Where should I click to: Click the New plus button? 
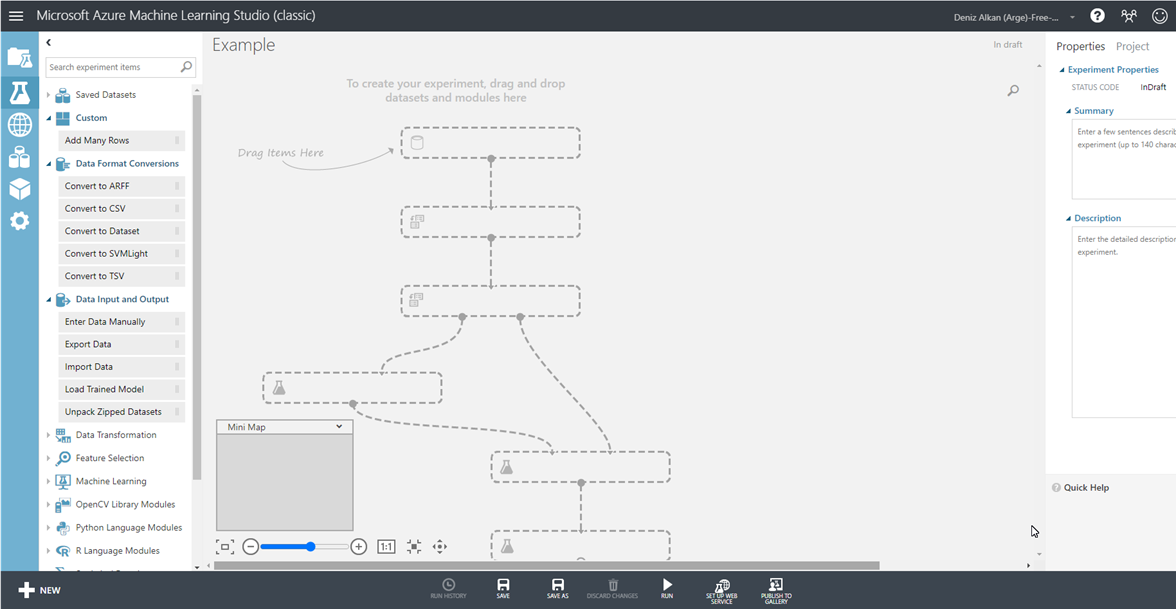pos(40,590)
